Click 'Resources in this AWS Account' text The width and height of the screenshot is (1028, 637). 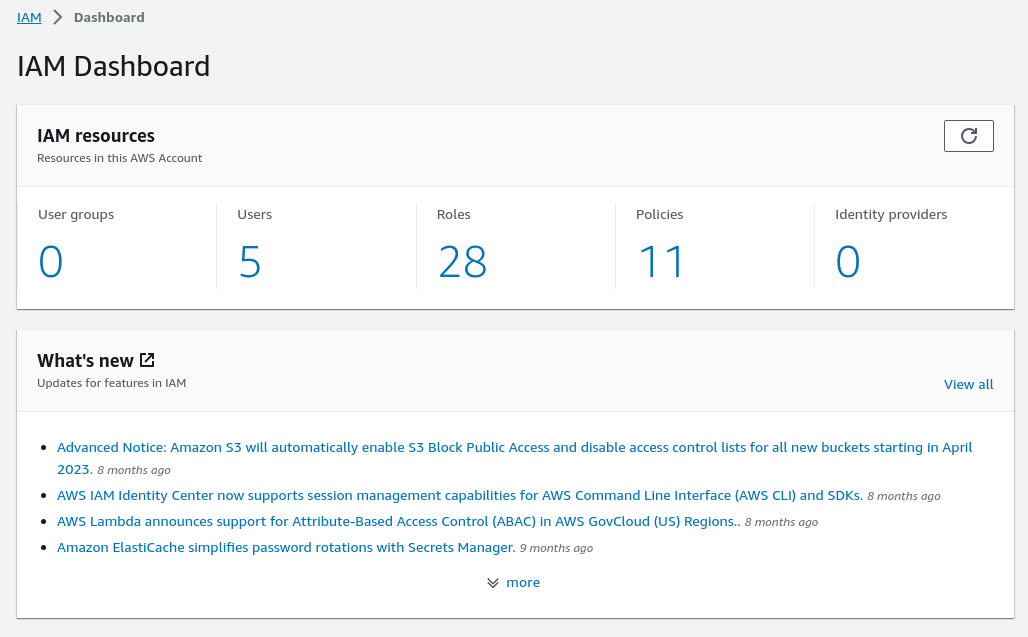coord(119,158)
